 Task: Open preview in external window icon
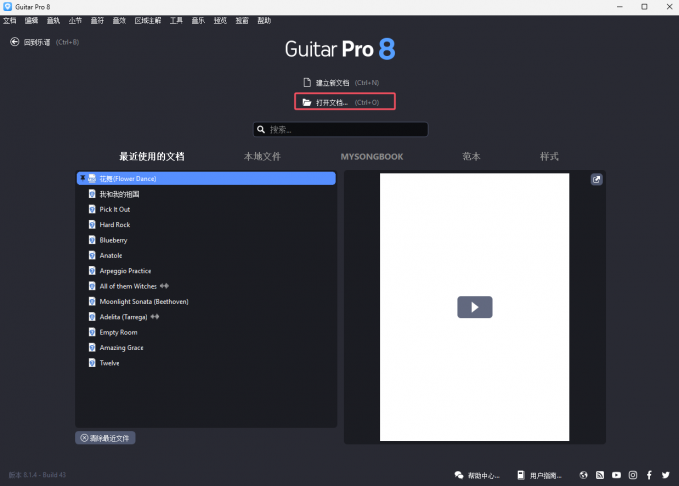pos(596,179)
